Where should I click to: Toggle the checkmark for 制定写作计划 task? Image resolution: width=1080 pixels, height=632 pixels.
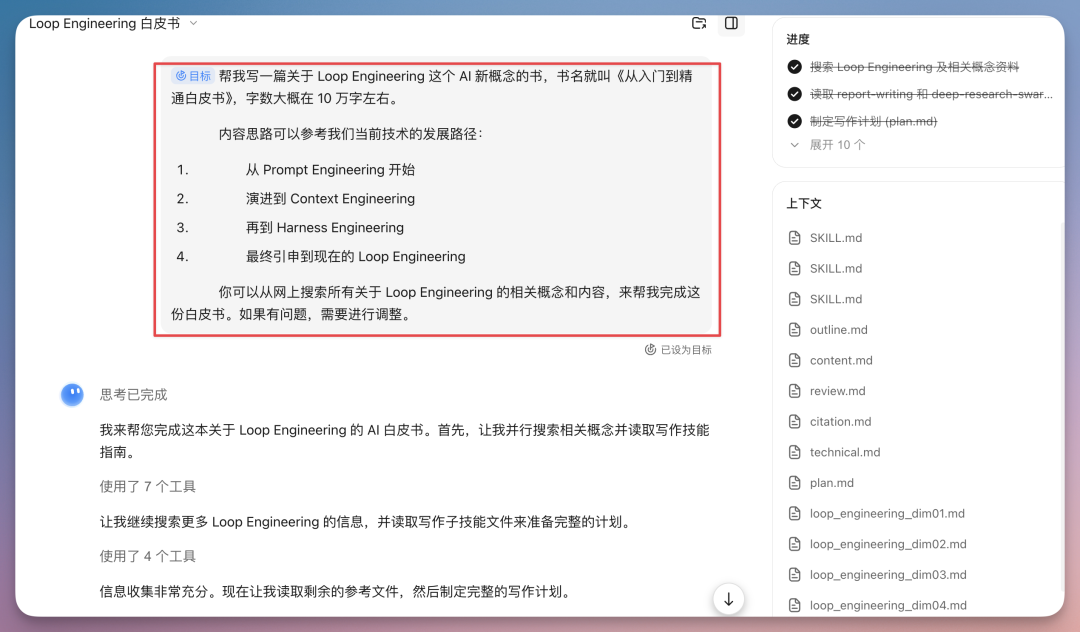794,121
